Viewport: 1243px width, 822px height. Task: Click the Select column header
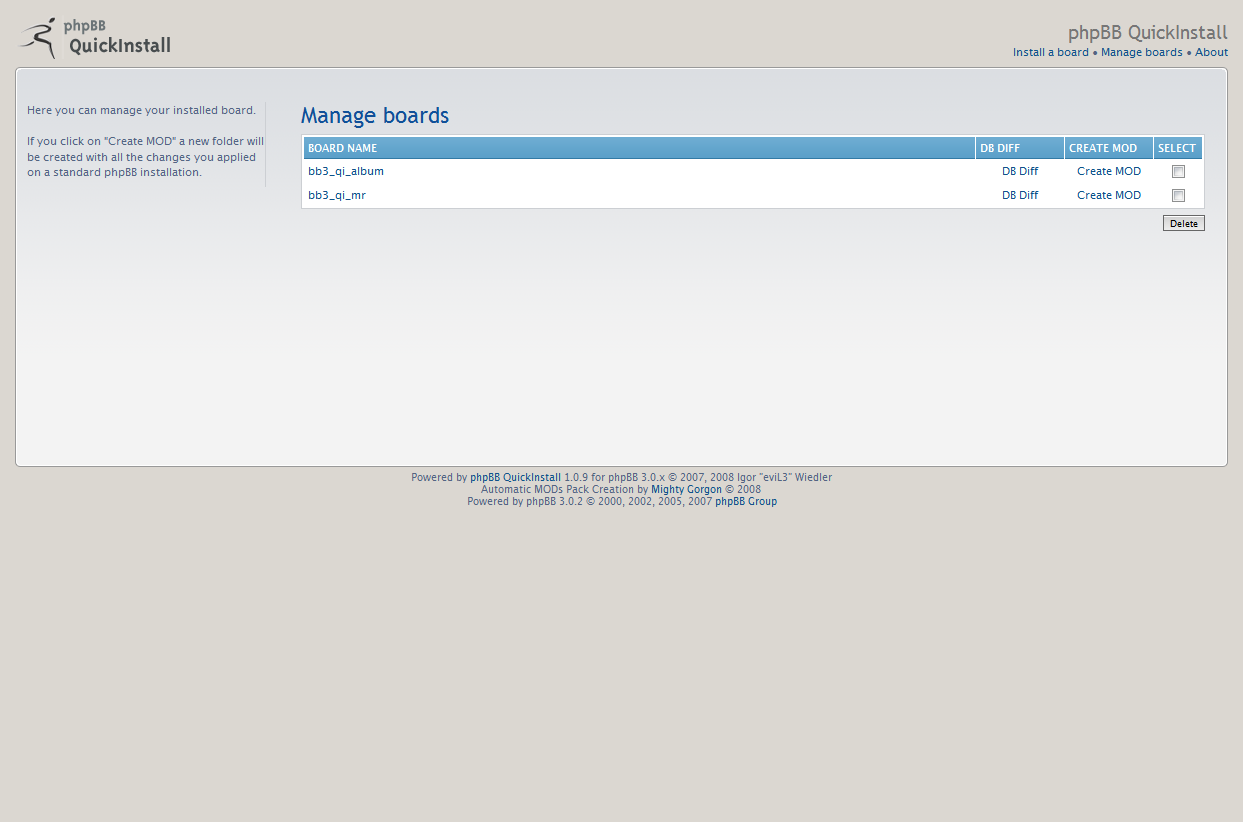pos(1178,148)
